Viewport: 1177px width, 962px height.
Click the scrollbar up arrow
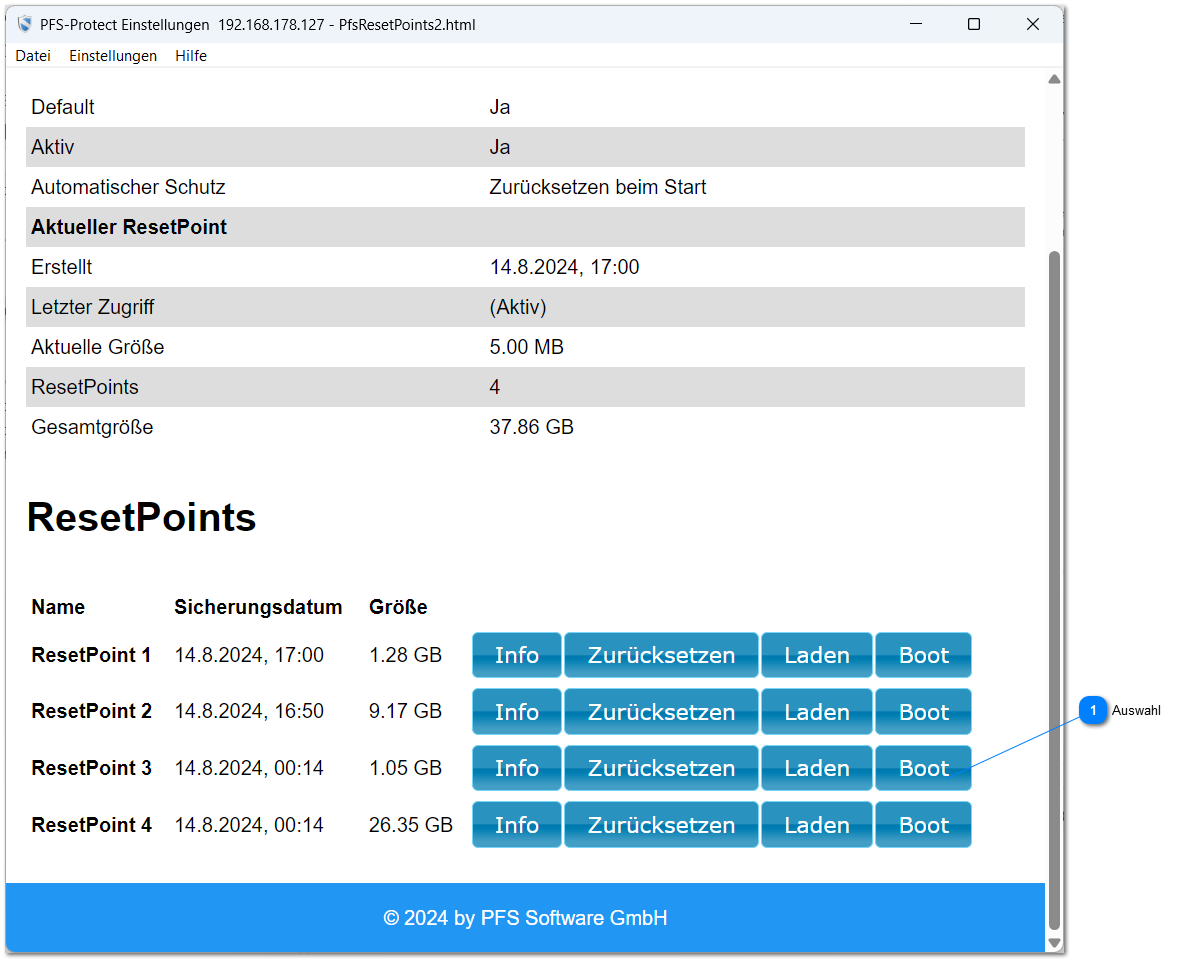click(1053, 79)
